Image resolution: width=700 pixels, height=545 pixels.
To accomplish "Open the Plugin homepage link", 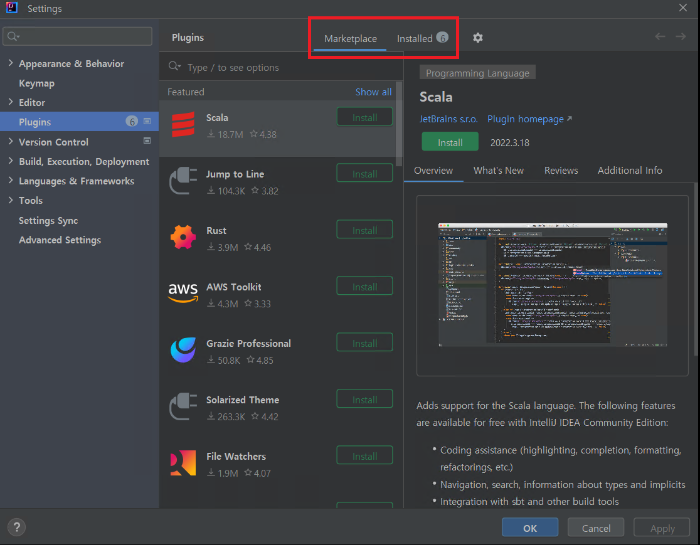I will point(529,119).
